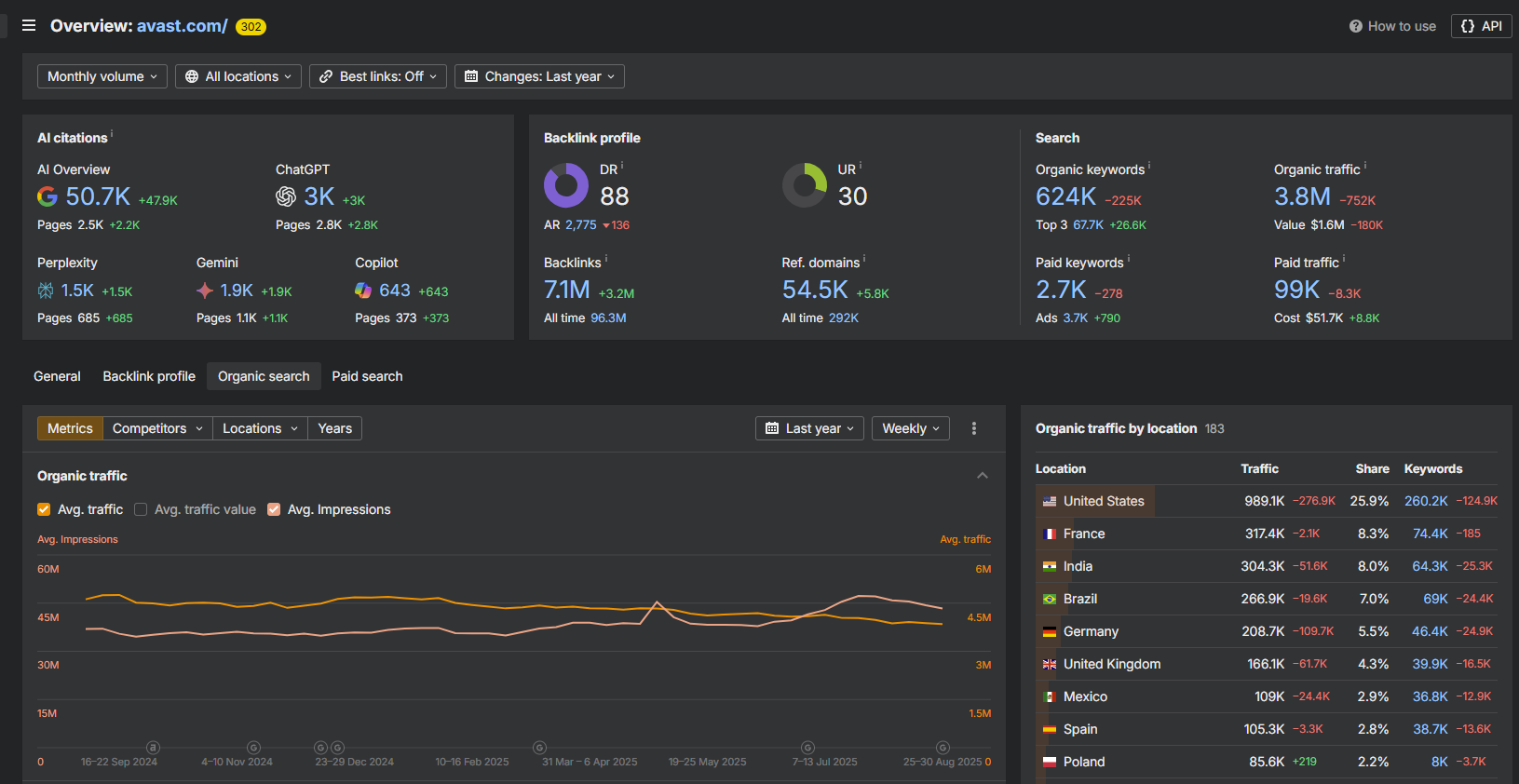The image size is (1519, 784).
Task: Open the avast.com/ link in title
Action: (182, 26)
